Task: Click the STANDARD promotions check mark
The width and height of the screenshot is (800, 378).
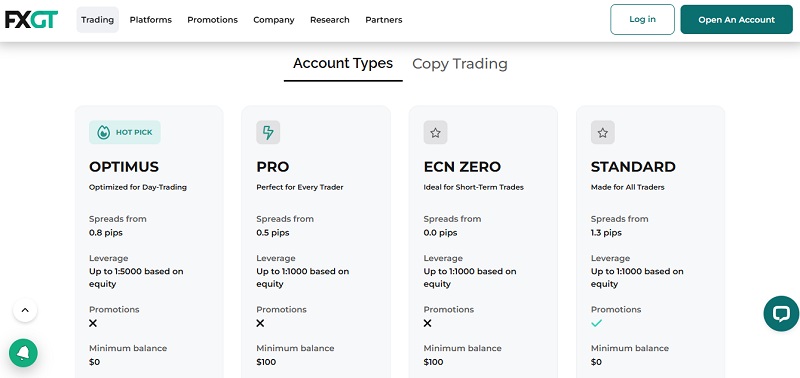Action: coord(596,323)
